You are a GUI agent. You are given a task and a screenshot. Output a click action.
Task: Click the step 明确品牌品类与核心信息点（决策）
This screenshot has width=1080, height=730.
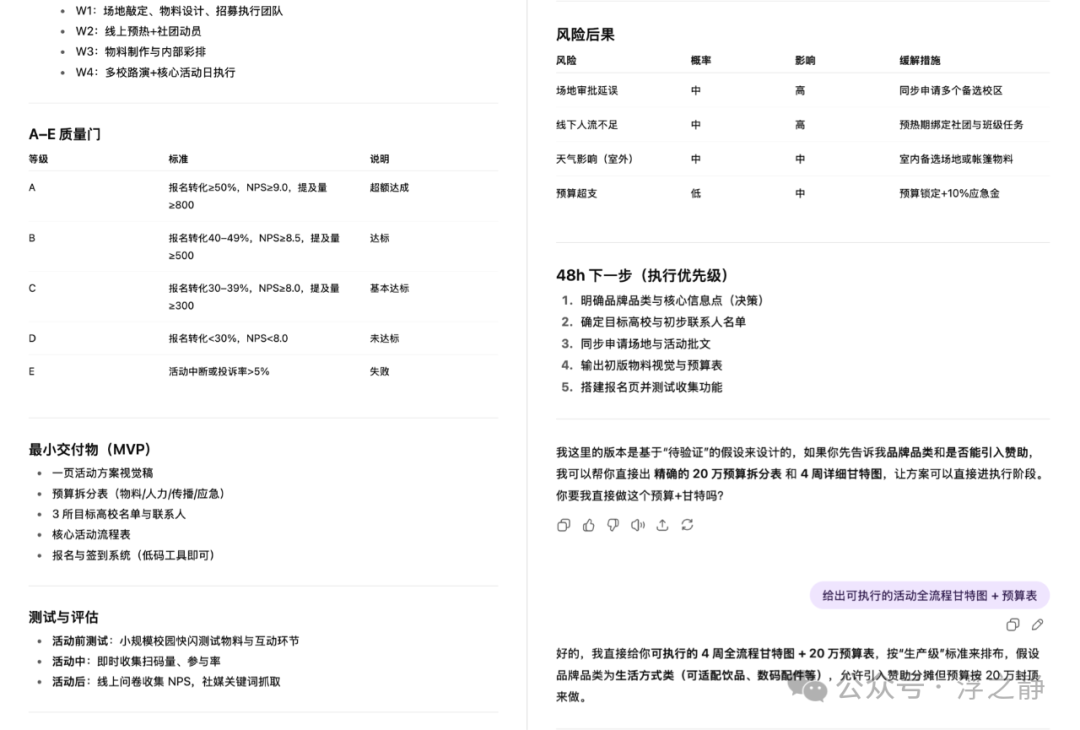click(672, 300)
